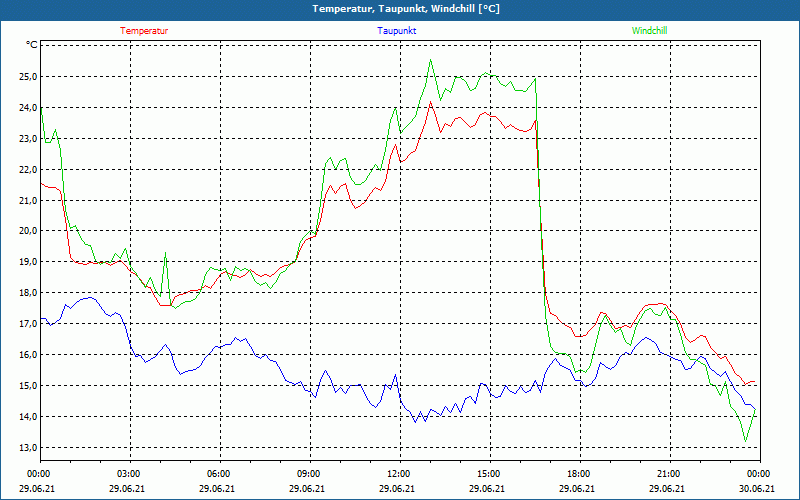
Task: Select the 24,0 y-axis value
Action: click(28, 108)
